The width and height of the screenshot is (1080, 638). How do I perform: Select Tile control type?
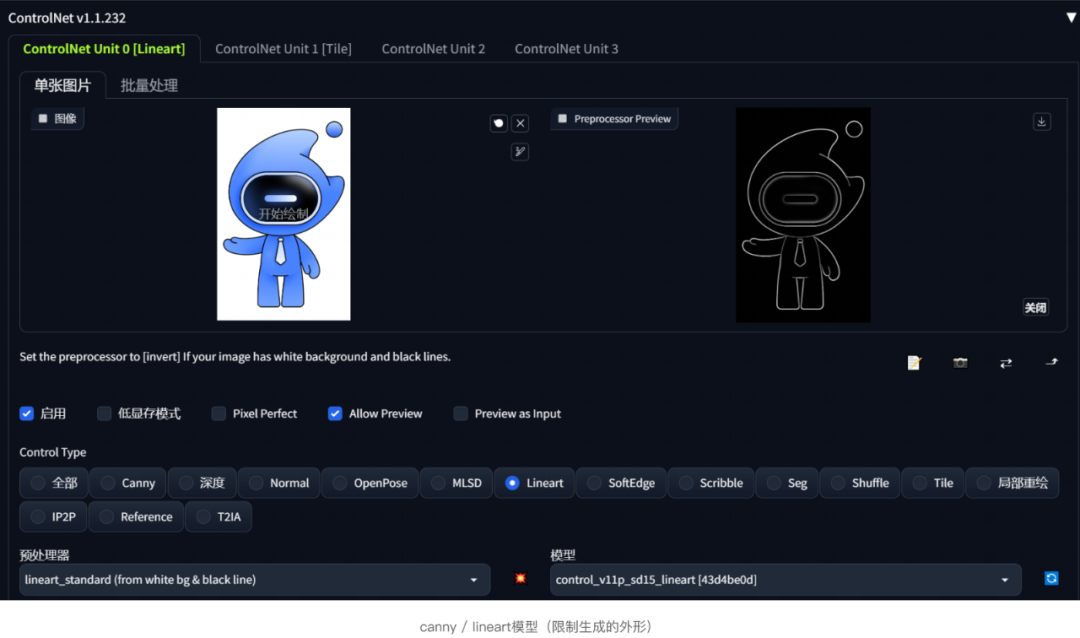(x=933, y=483)
